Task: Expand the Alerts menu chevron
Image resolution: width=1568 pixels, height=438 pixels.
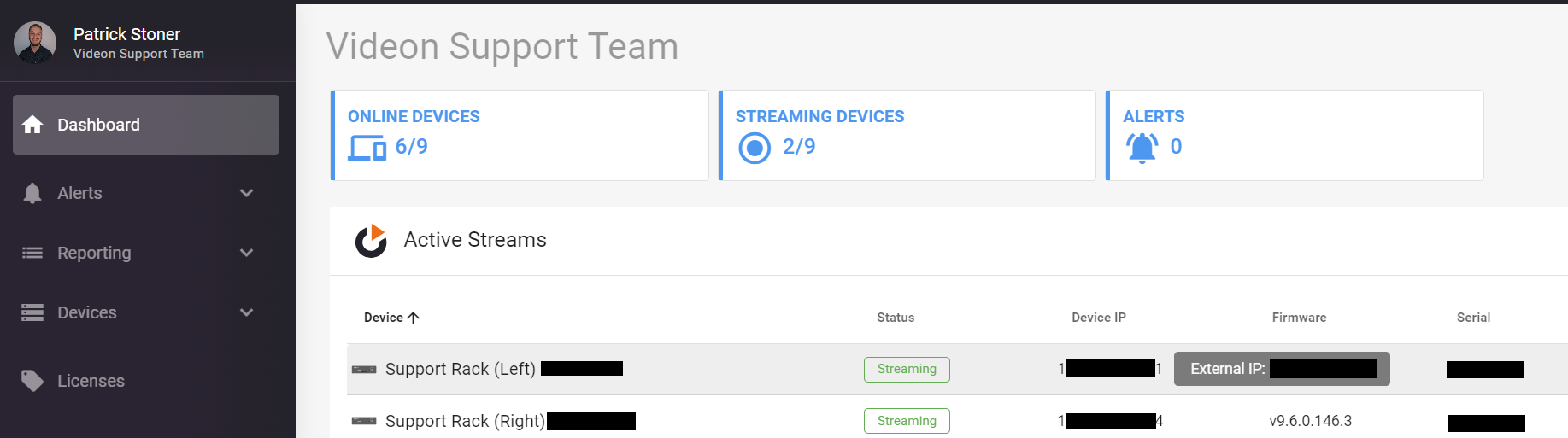Action: (247, 193)
